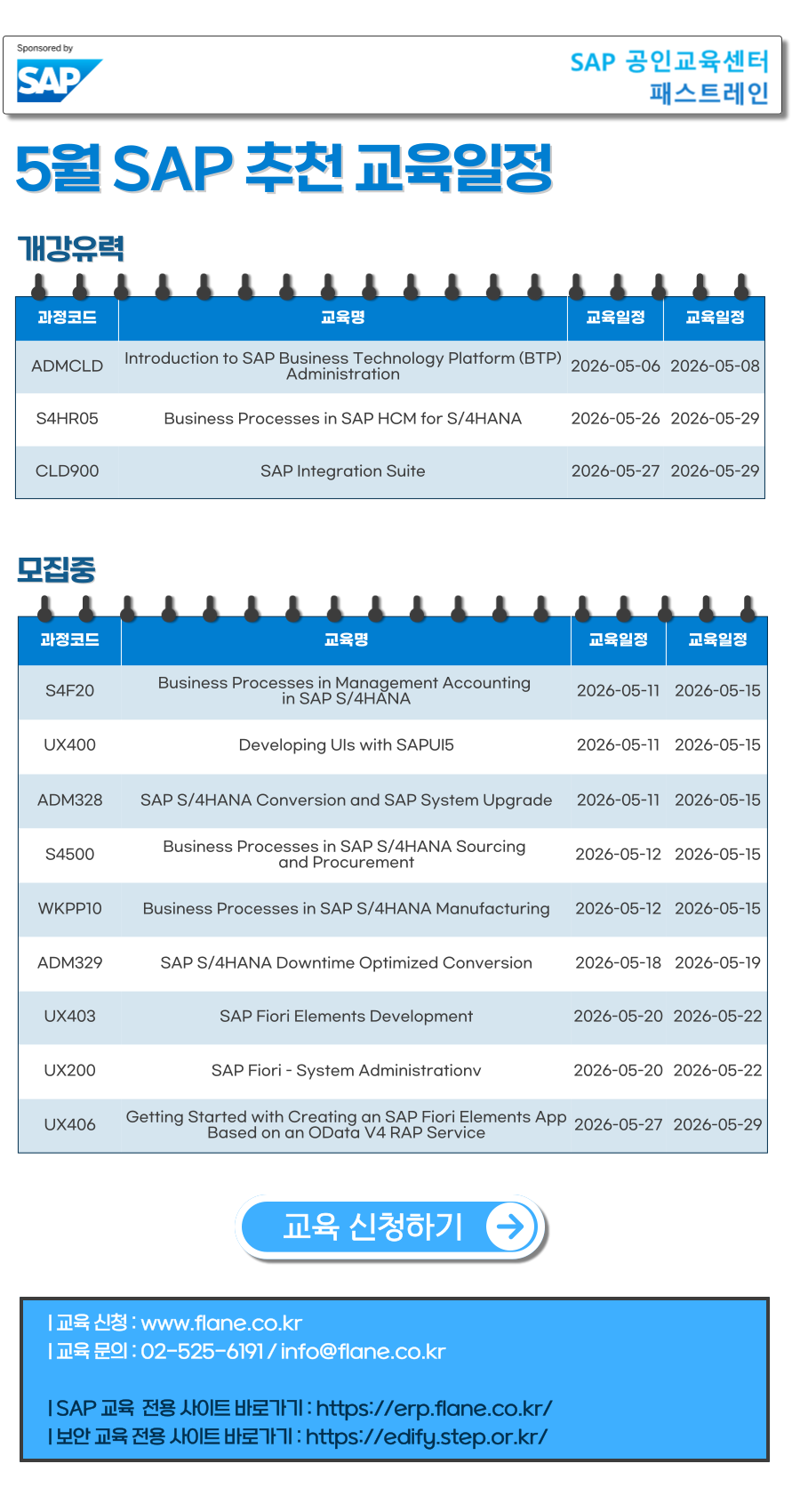
Task: Select the S4F20 course code
Action: pos(69,691)
